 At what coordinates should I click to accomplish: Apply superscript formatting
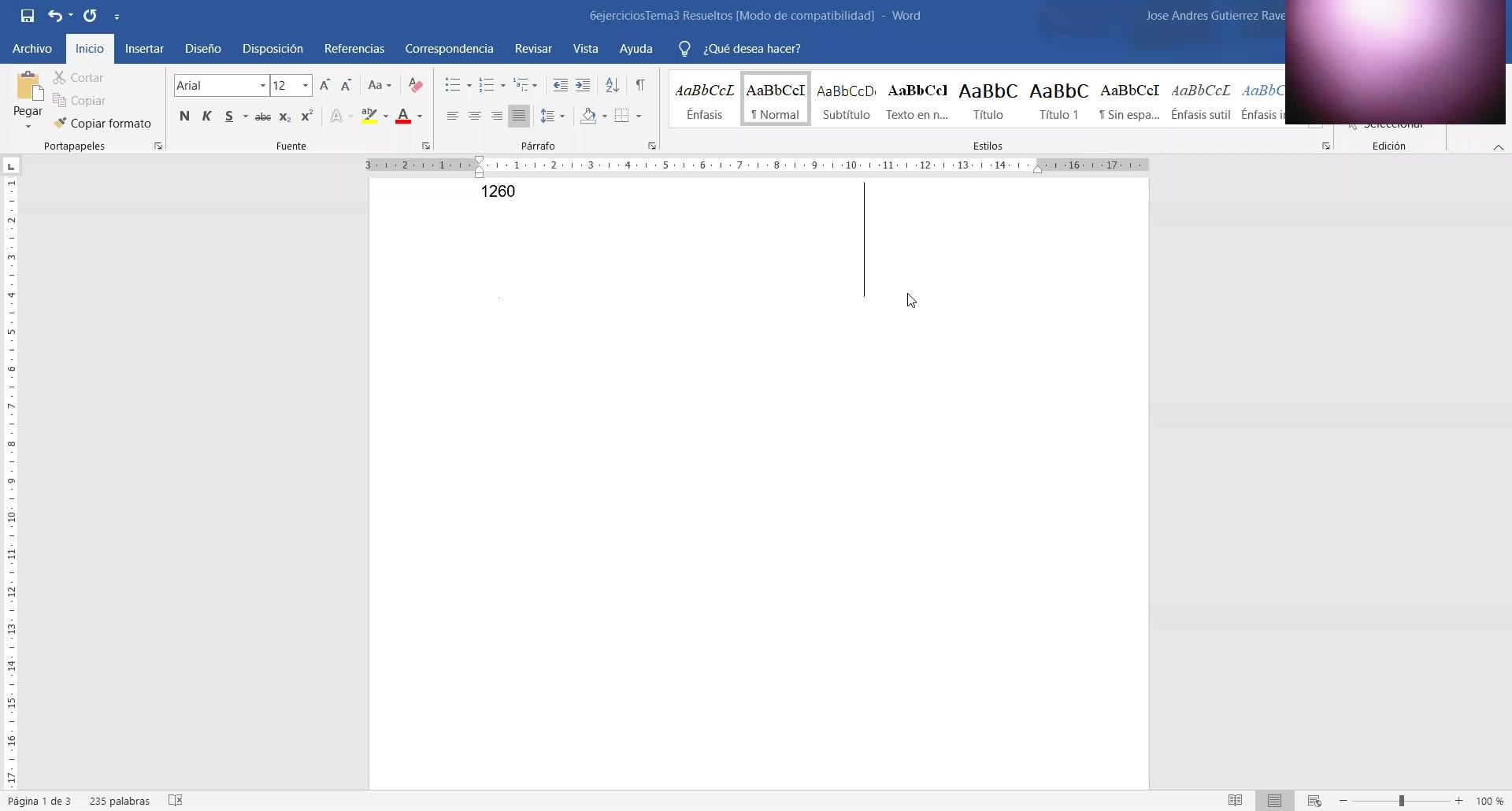pos(307,117)
